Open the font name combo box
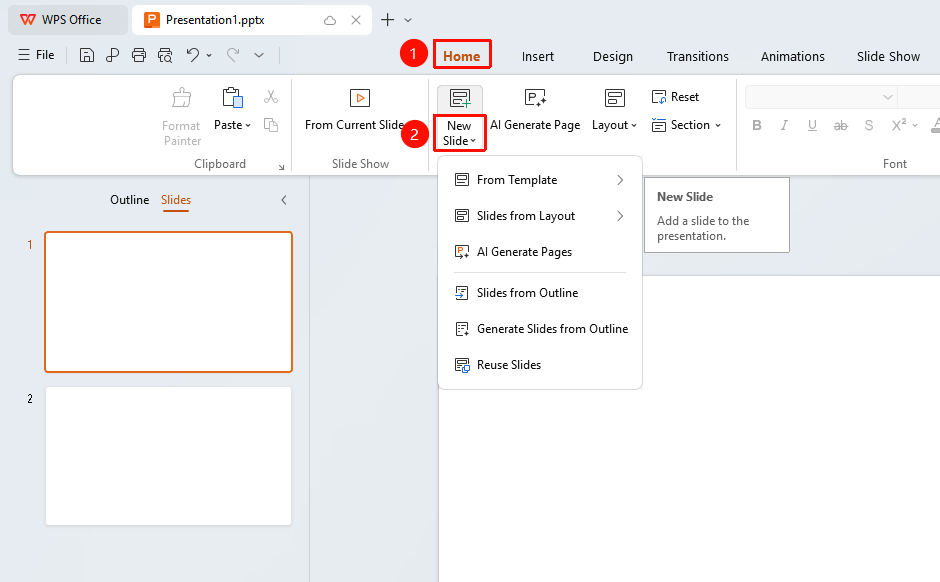Screen dimensions: 940x582 point(821,97)
